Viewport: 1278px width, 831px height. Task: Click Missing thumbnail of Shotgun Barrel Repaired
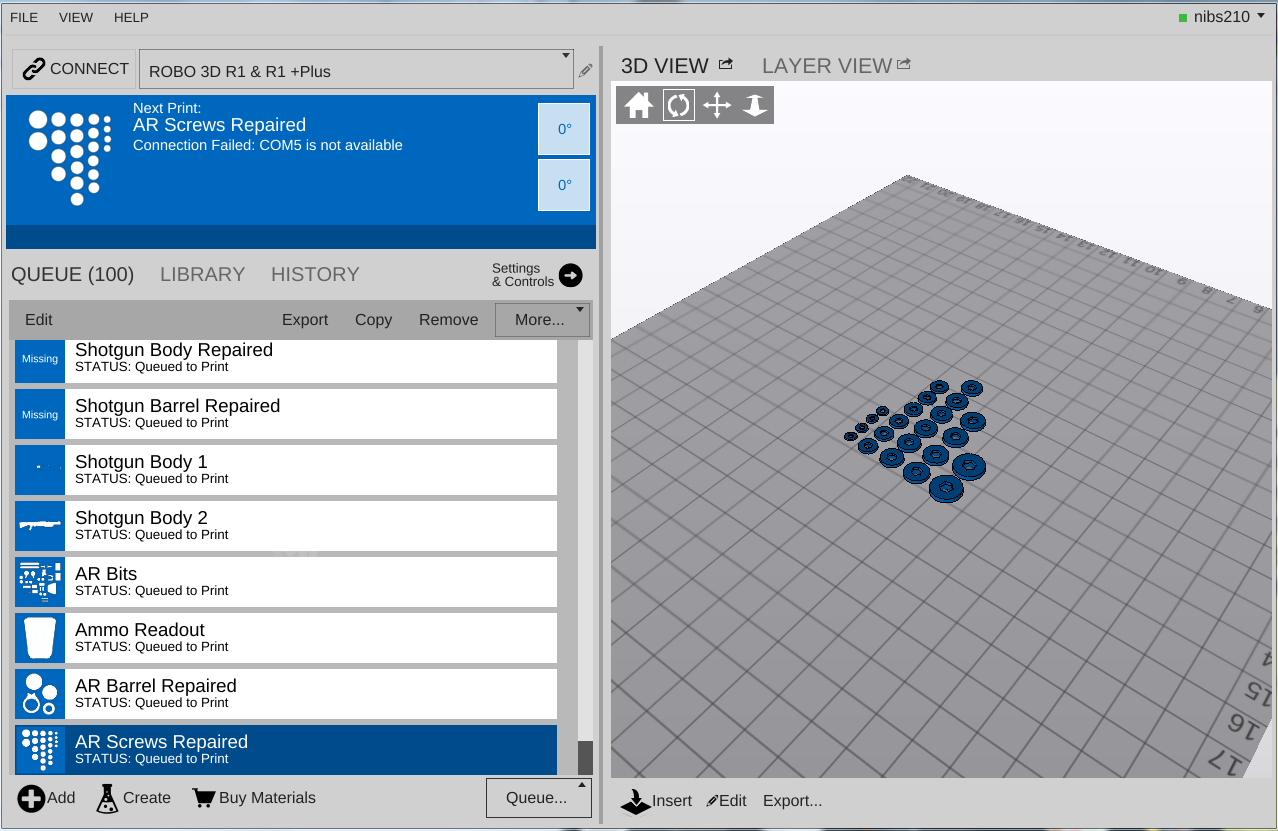[x=40, y=413]
